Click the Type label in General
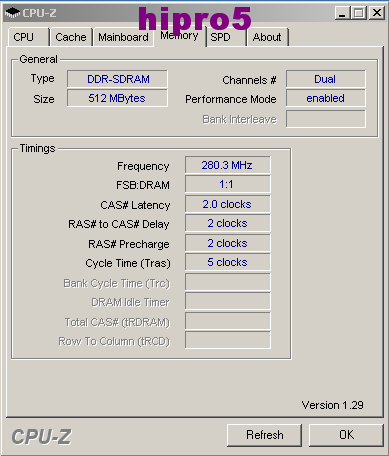389x456 pixels. (x=42, y=78)
